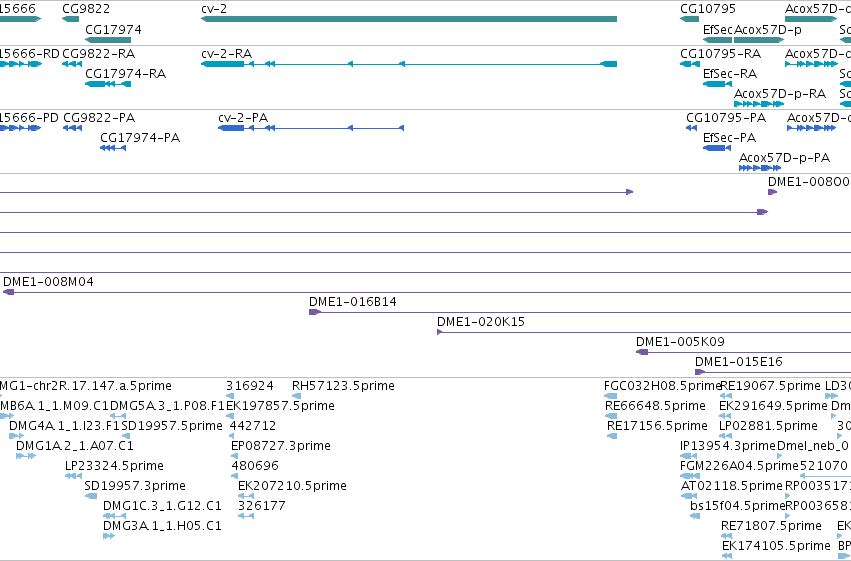The height and width of the screenshot is (561, 851).
Task: Open EST label 326177
Action: click(x=262, y=506)
